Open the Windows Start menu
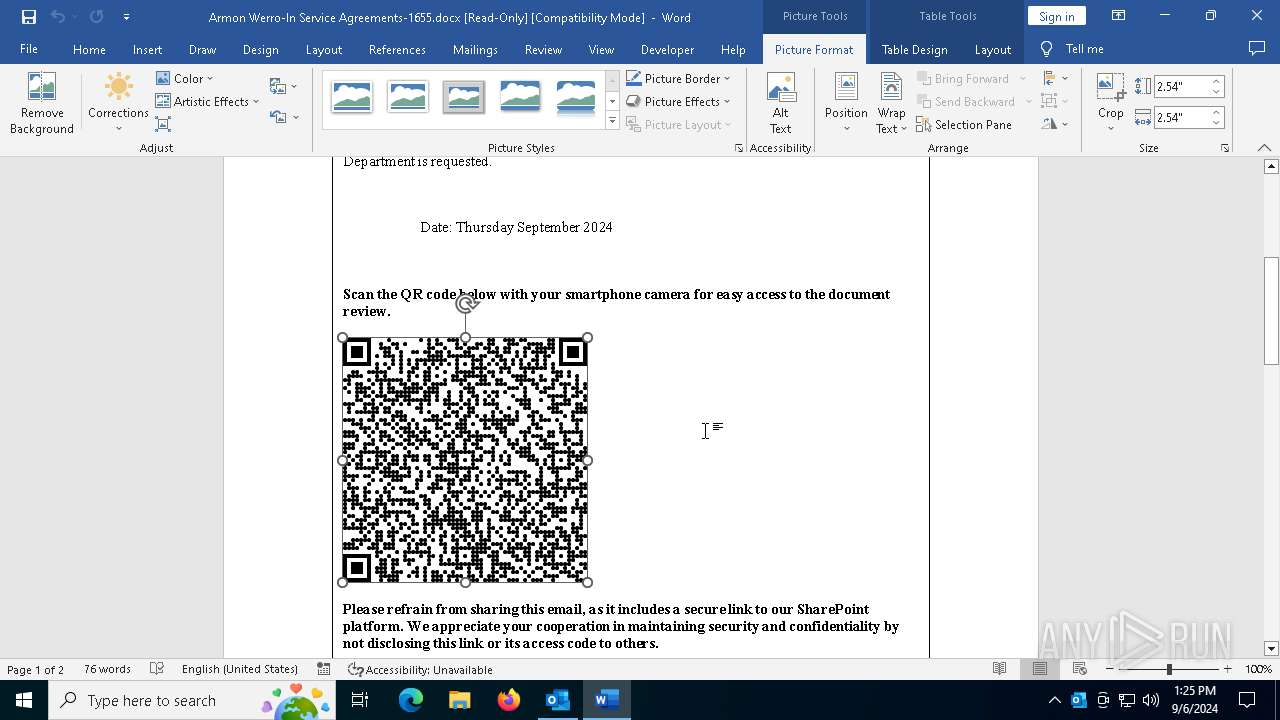Viewport: 1280px width, 720px height. pos(23,700)
